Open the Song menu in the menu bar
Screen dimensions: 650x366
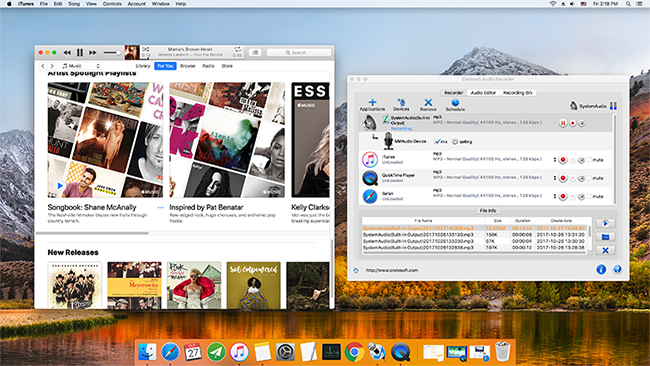click(74, 4)
